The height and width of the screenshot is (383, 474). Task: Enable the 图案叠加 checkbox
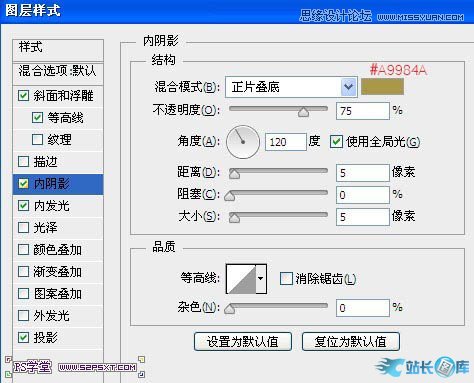coord(23,294)
